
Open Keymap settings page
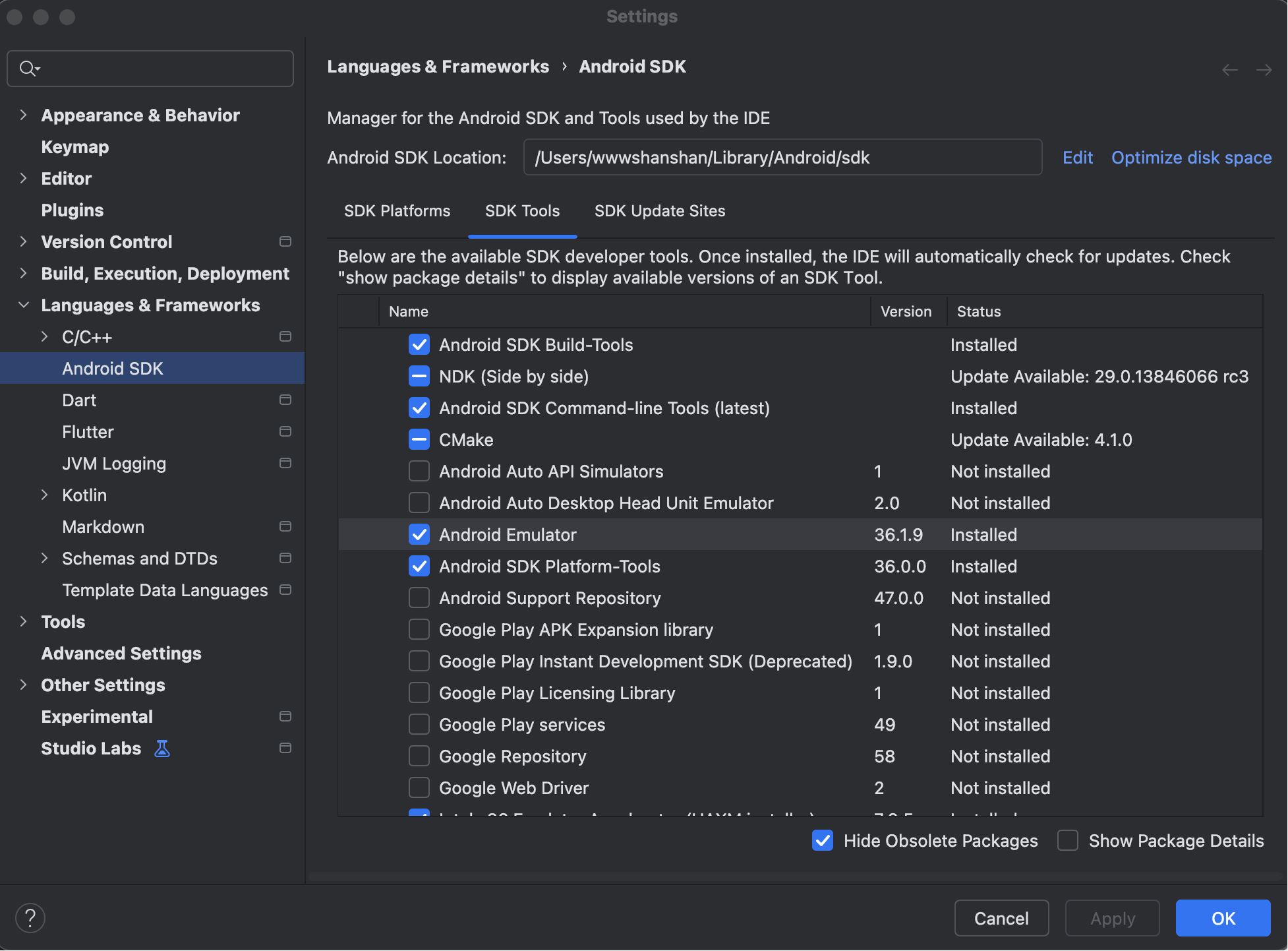[75, 147]
